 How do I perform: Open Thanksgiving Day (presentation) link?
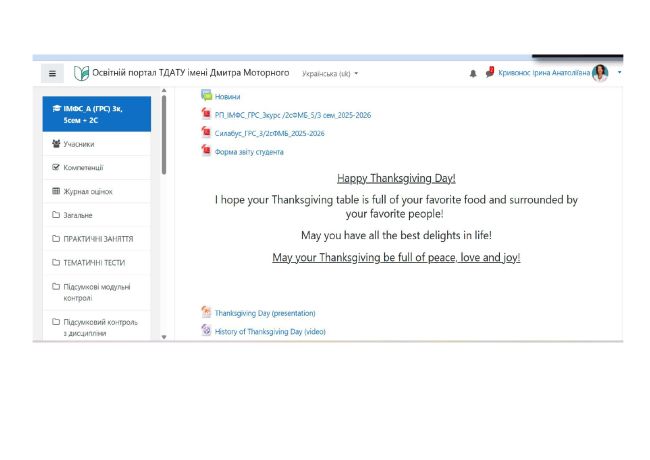tap(265, 313)
